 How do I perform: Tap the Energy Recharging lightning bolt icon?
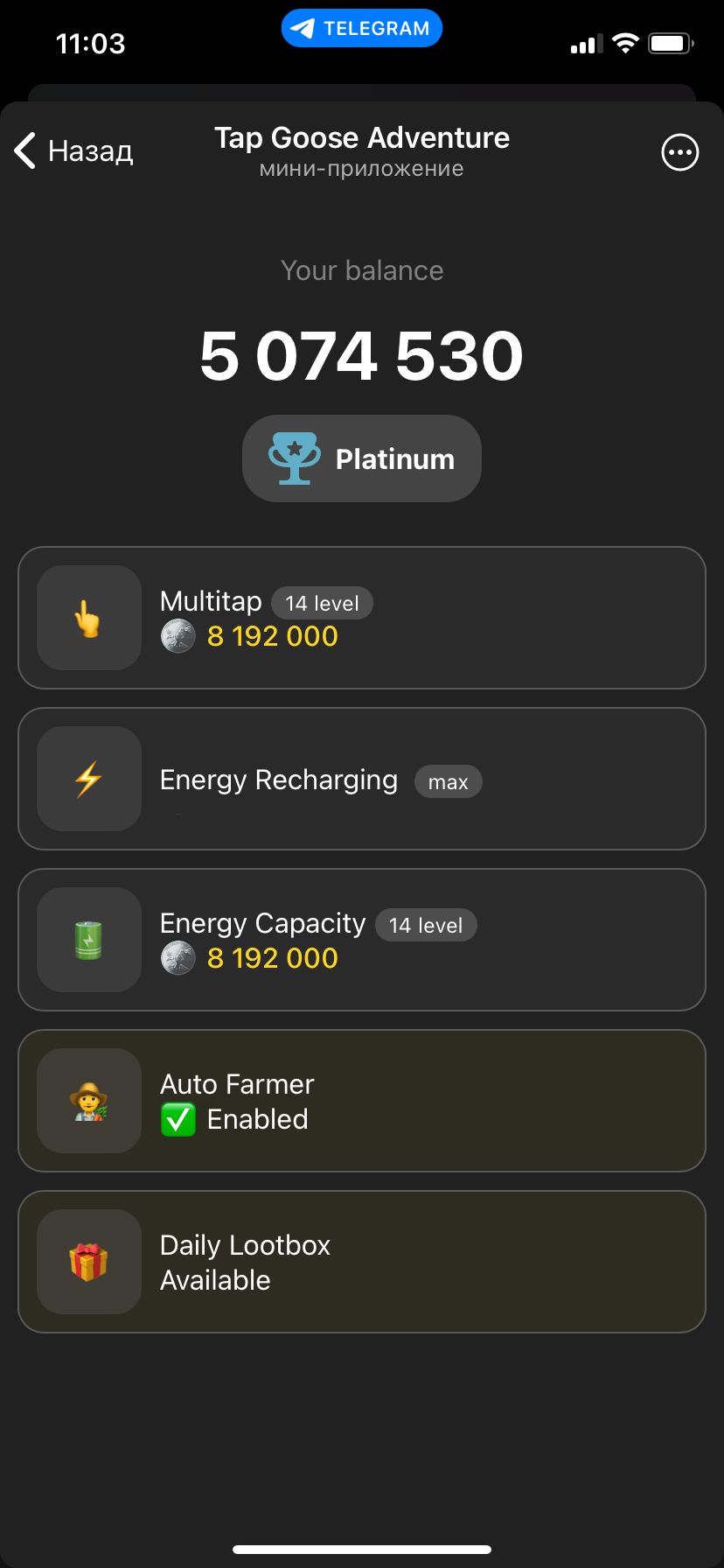point(88,779)
